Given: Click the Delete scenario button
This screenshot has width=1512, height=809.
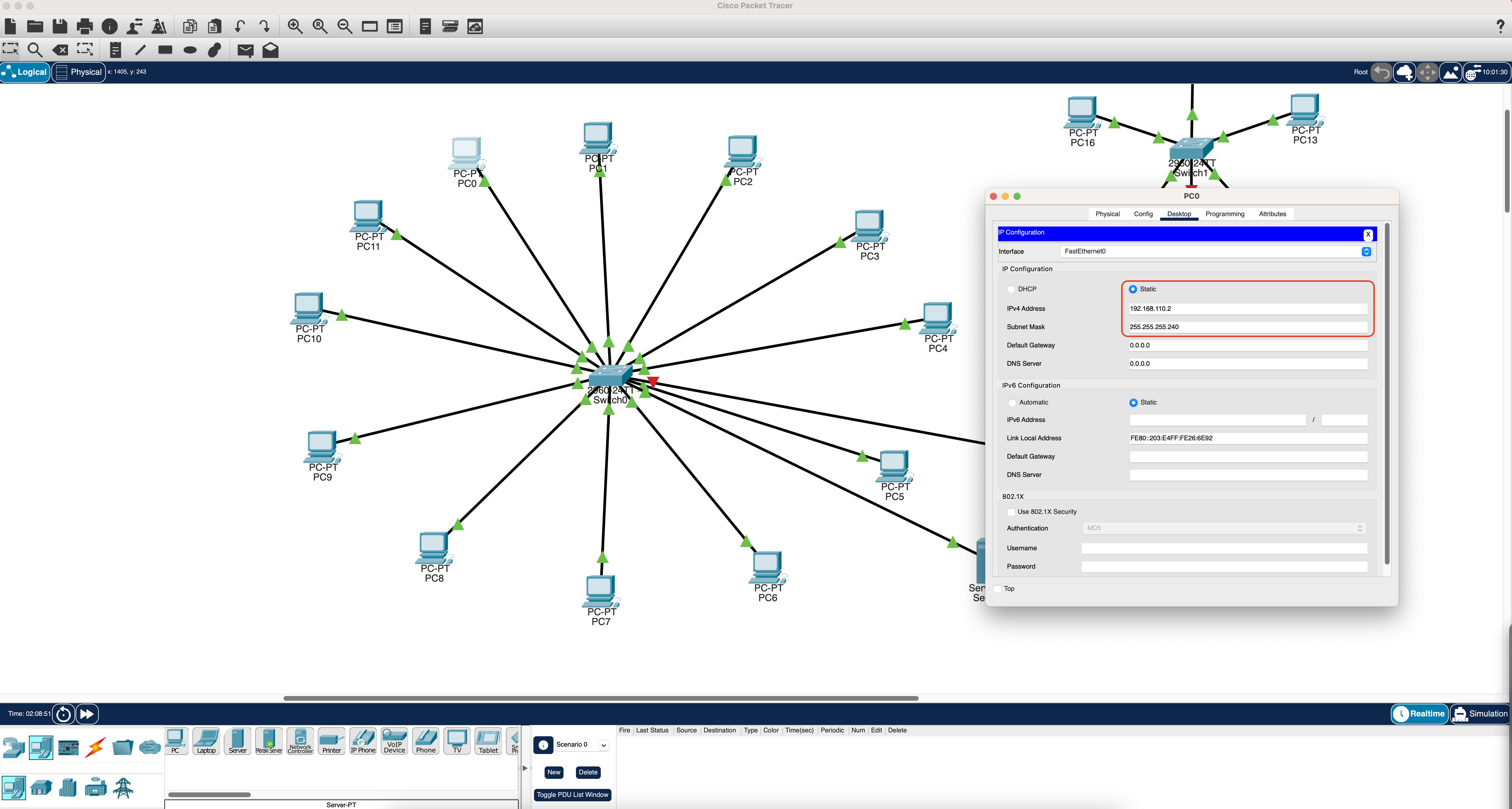Looking at the screenshot, I should click(x=587, y=773).
